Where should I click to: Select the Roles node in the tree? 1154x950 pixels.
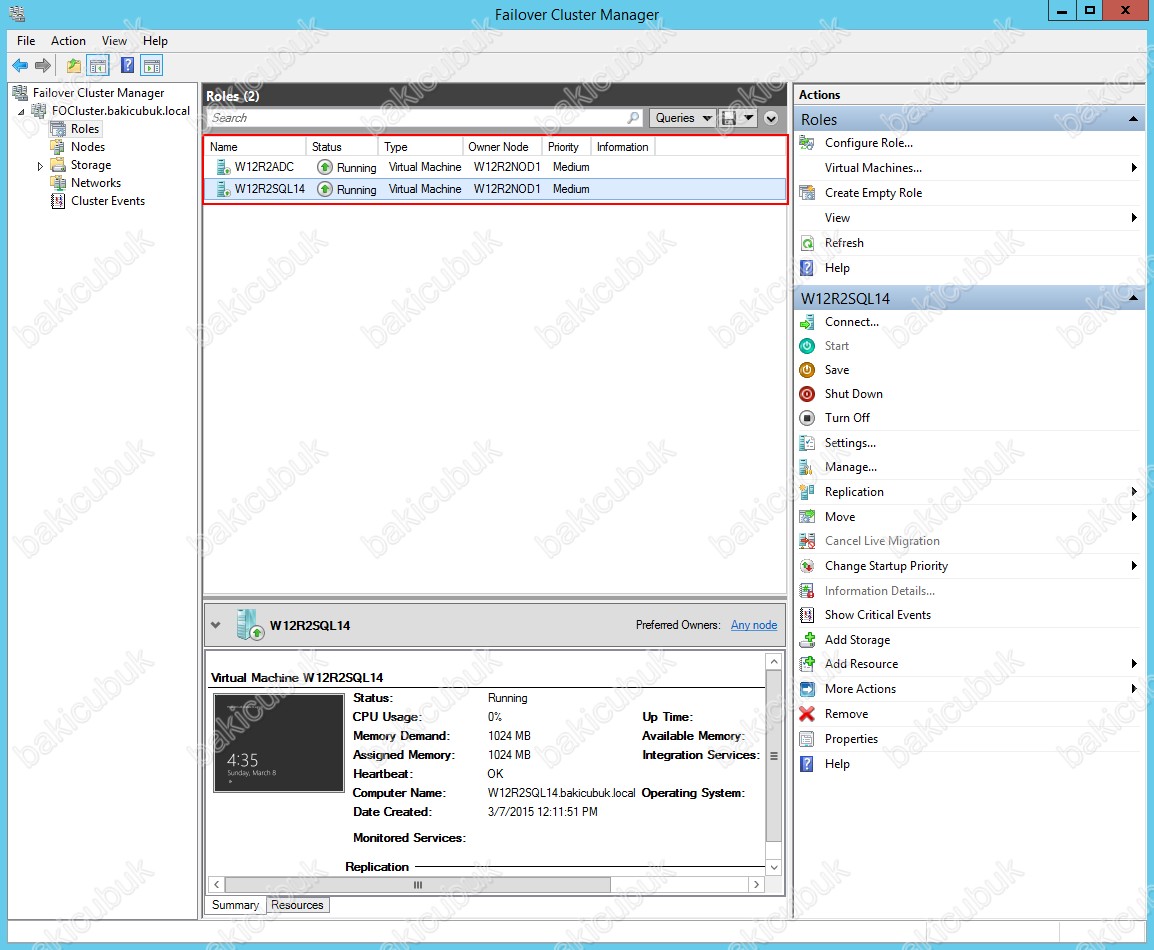[x=85, y=129]
